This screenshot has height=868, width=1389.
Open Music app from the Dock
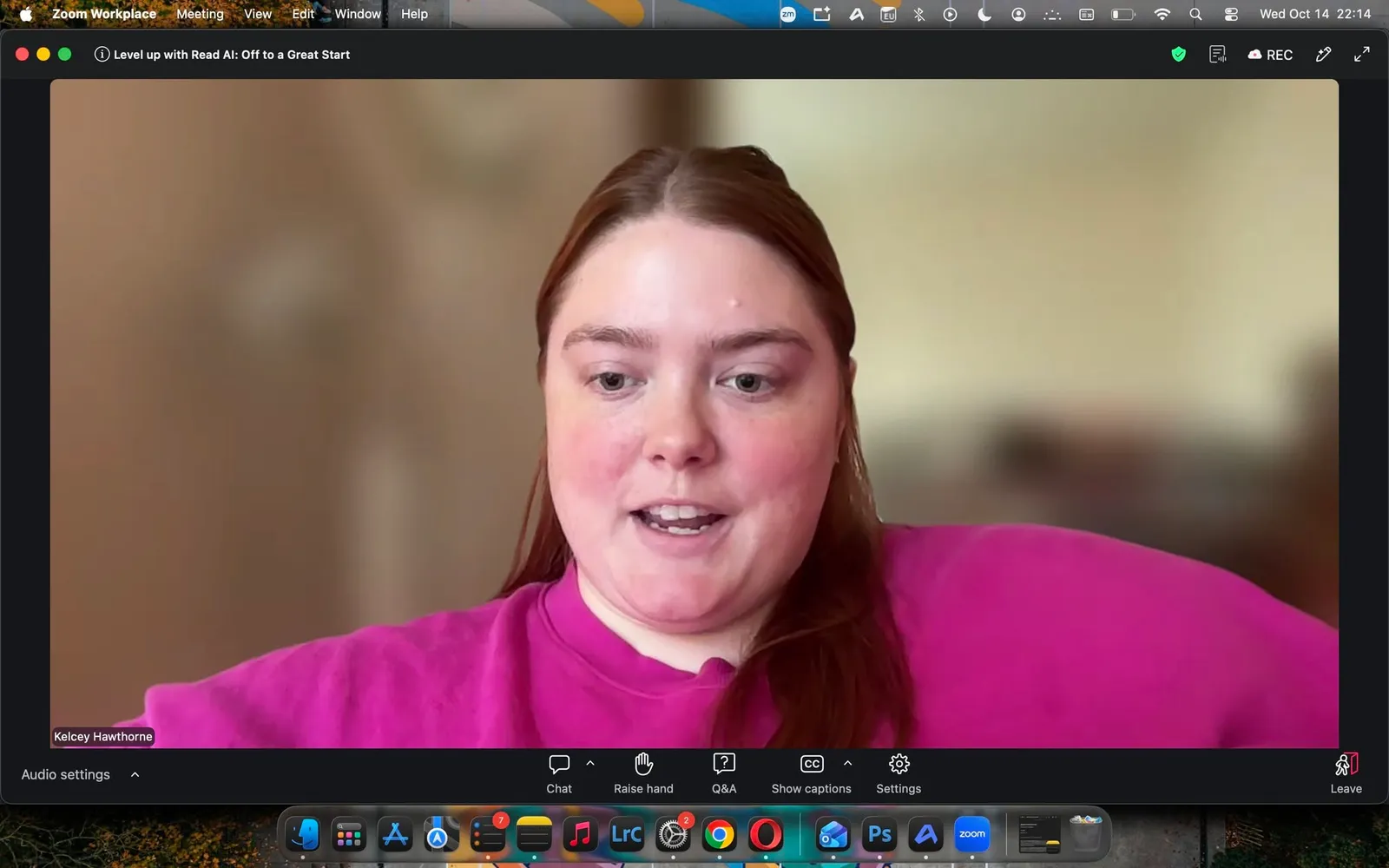click(x=580, y=835)
